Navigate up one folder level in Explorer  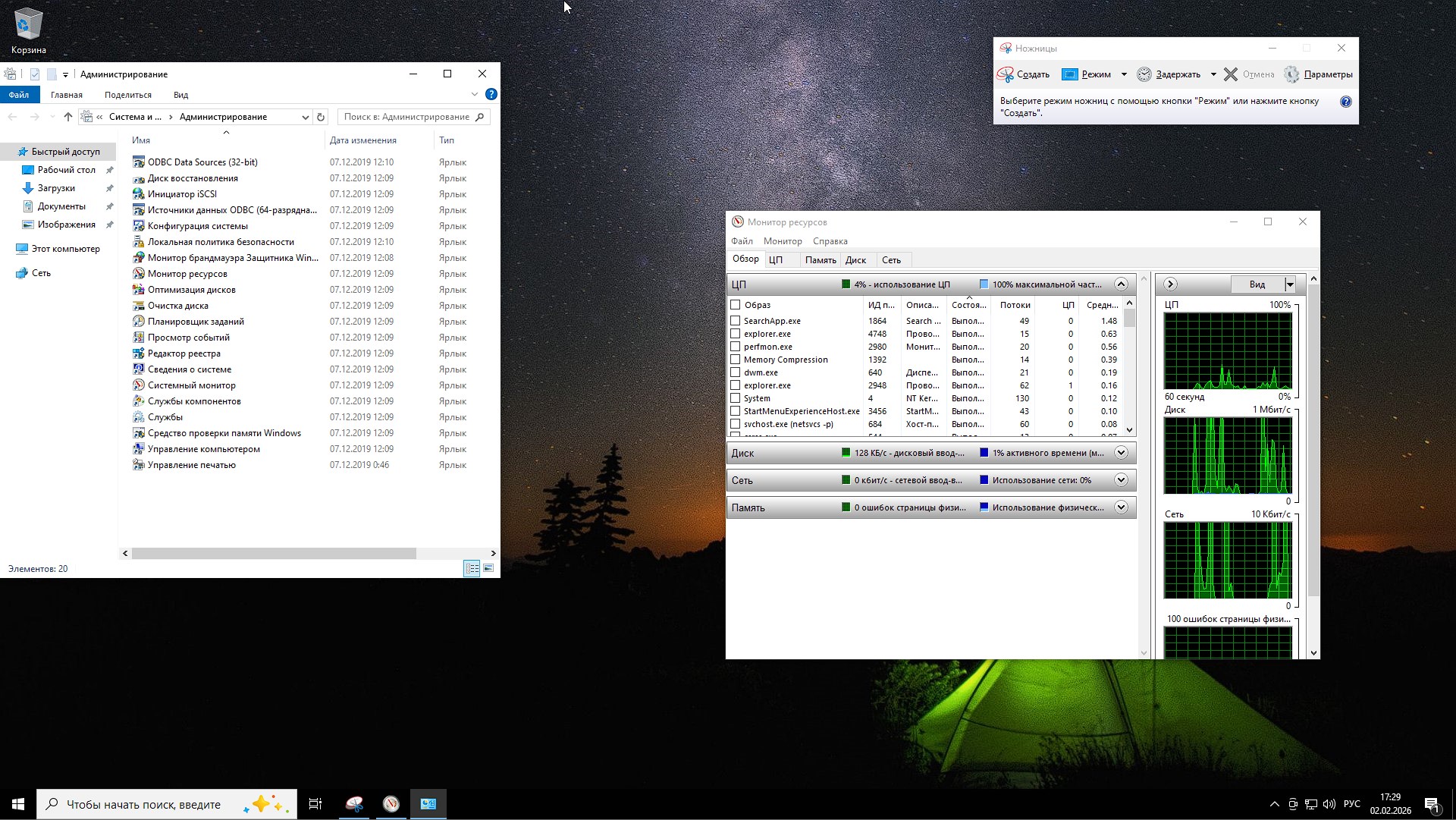coord(67,116)
